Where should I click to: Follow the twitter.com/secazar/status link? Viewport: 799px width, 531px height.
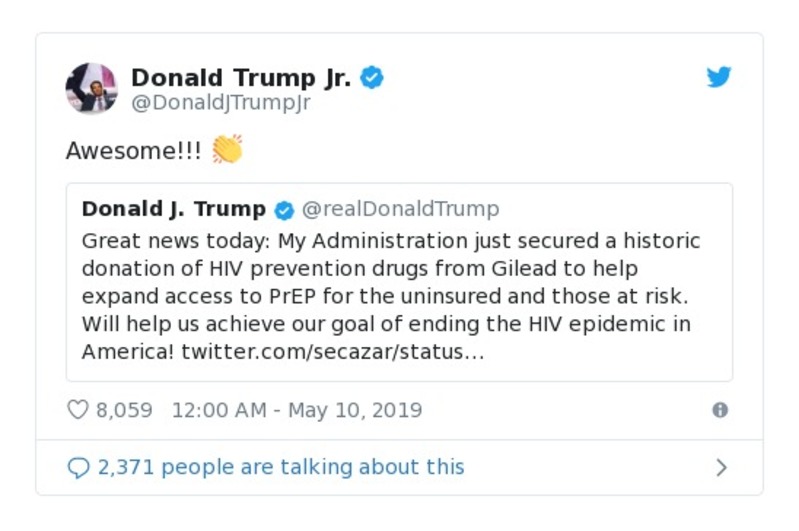tap(332, 354)
